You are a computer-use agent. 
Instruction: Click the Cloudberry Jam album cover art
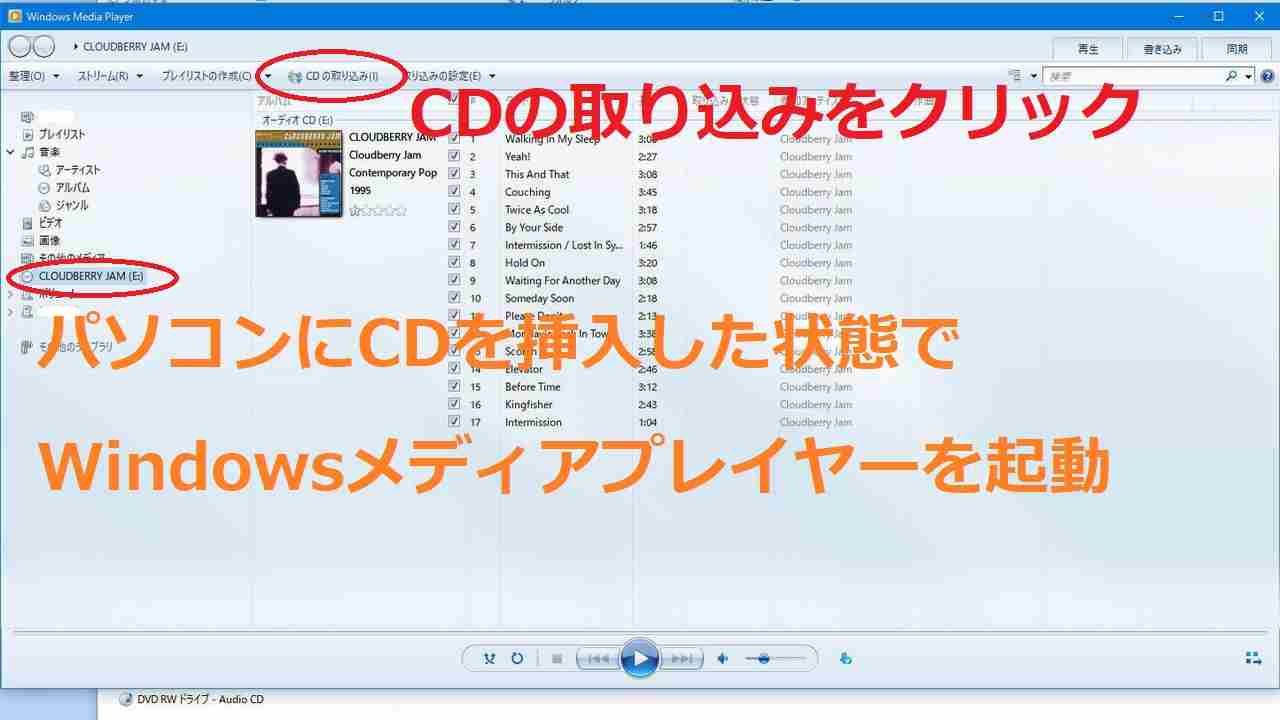[298, 173]
